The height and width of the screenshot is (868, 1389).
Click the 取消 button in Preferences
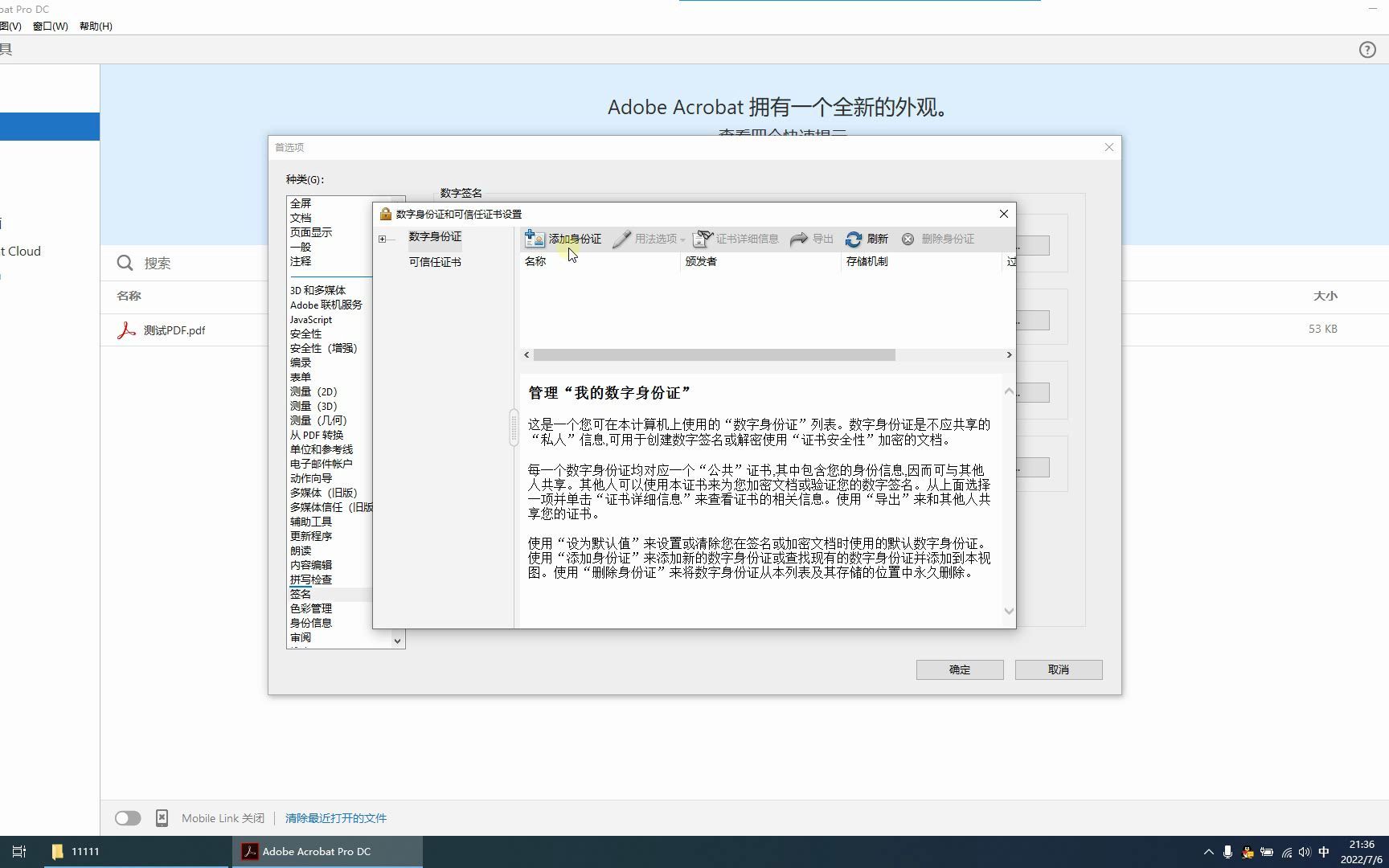click(x=1059, y=669)
